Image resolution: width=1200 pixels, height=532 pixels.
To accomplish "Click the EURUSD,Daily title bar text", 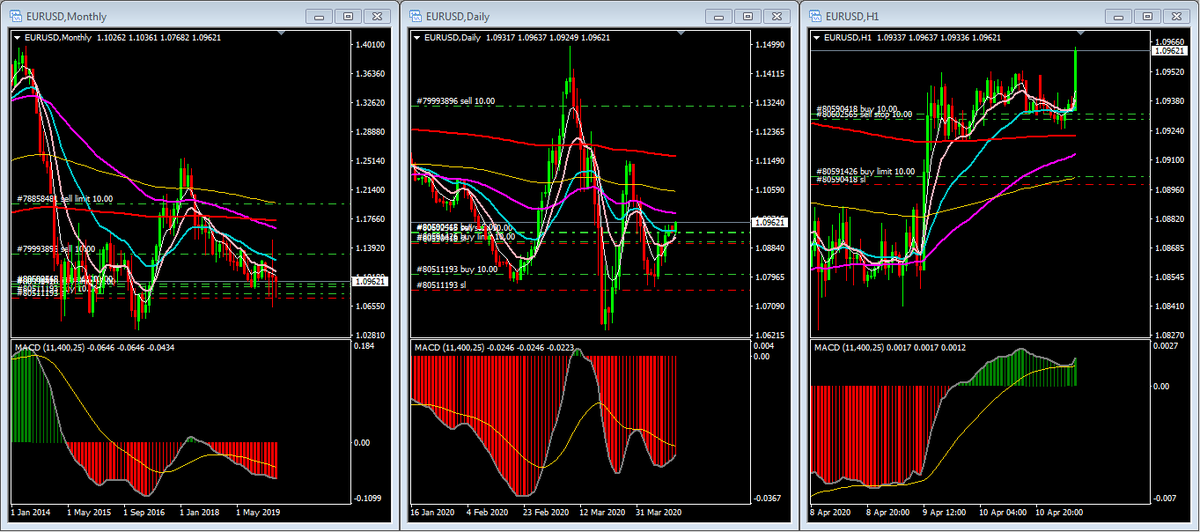I will click(460, 16).
